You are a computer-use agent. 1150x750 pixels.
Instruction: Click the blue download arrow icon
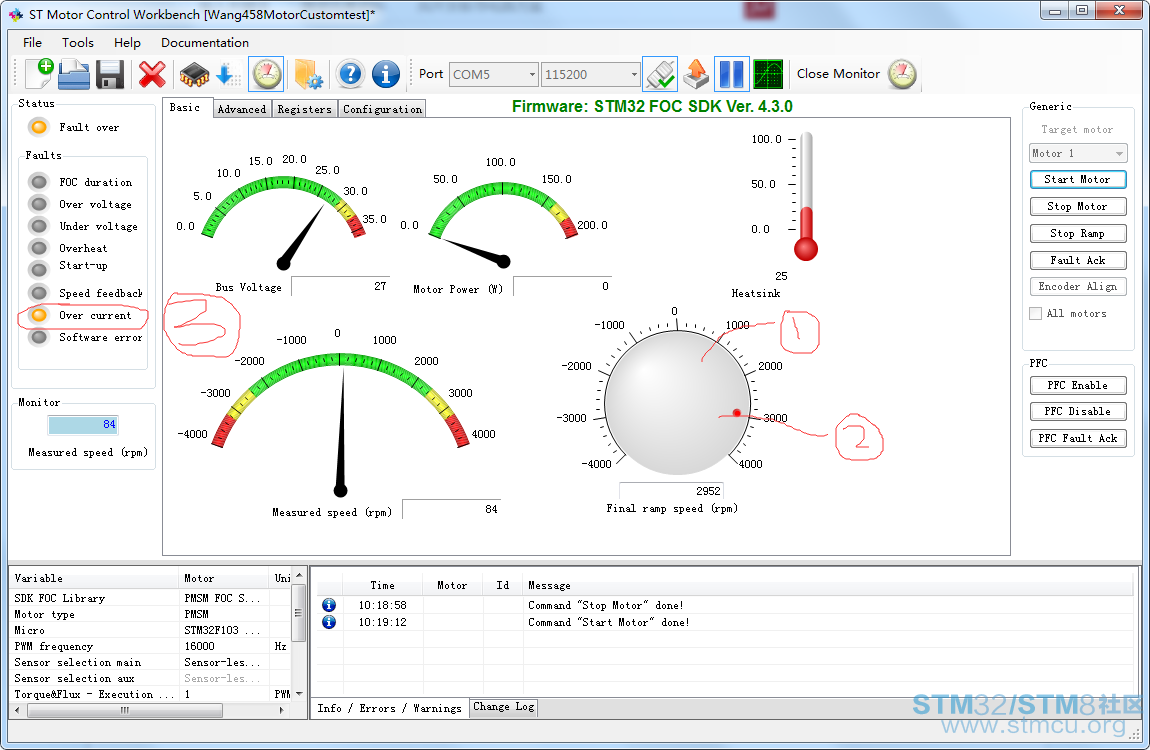(x=227, y=75)
